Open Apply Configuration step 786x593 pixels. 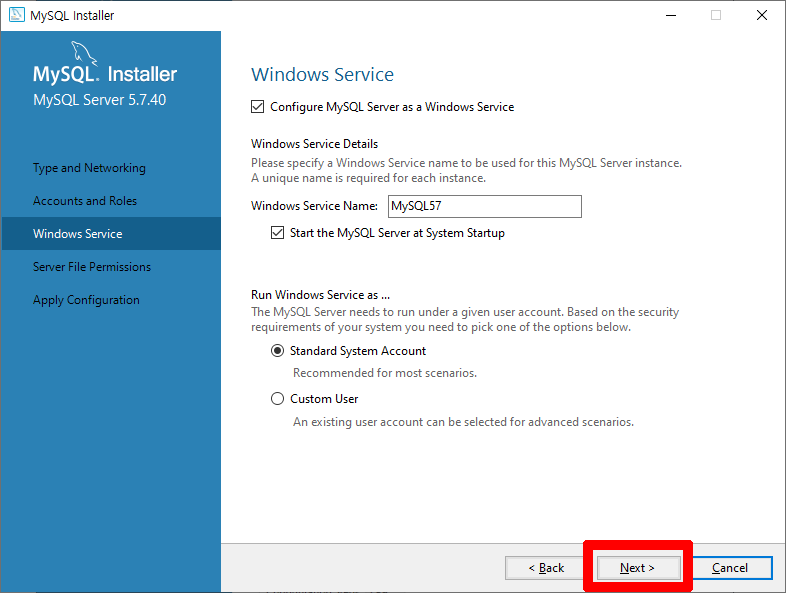click(x=86, y=300)
